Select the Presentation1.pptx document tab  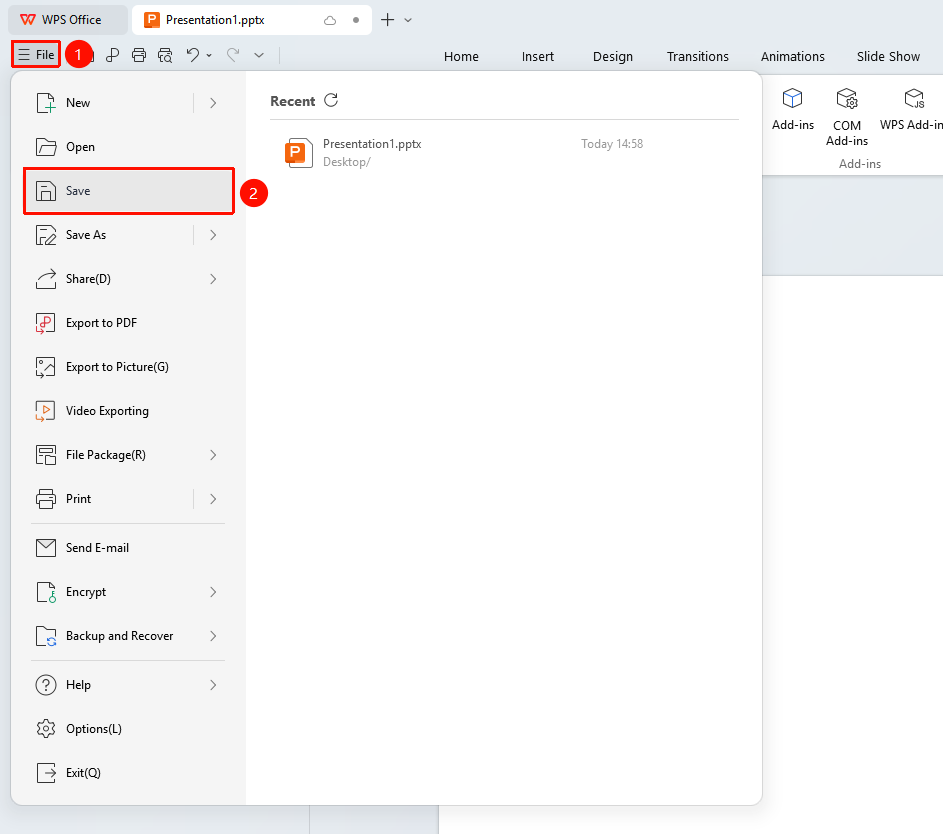point(251,20)
